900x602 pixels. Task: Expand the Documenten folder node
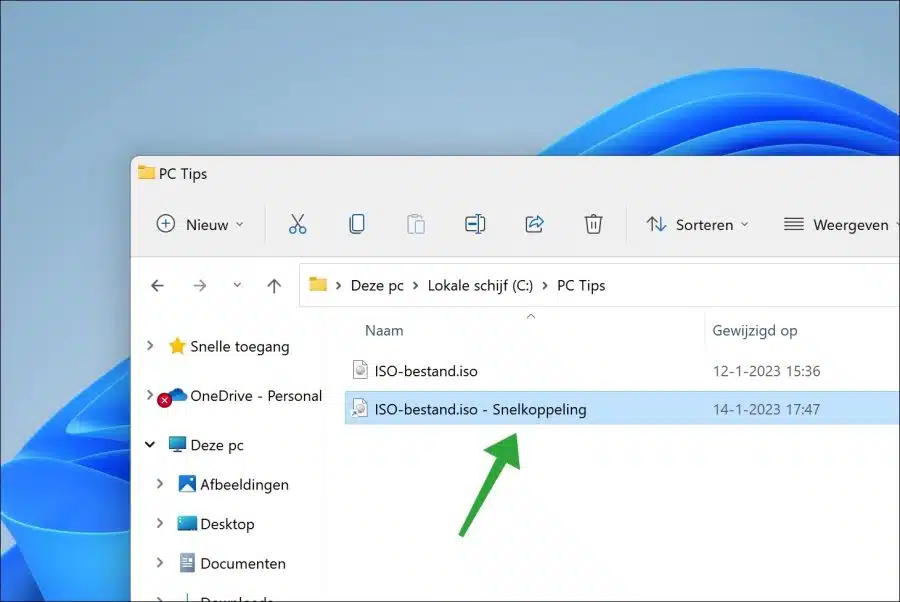[x=160, y=563]
